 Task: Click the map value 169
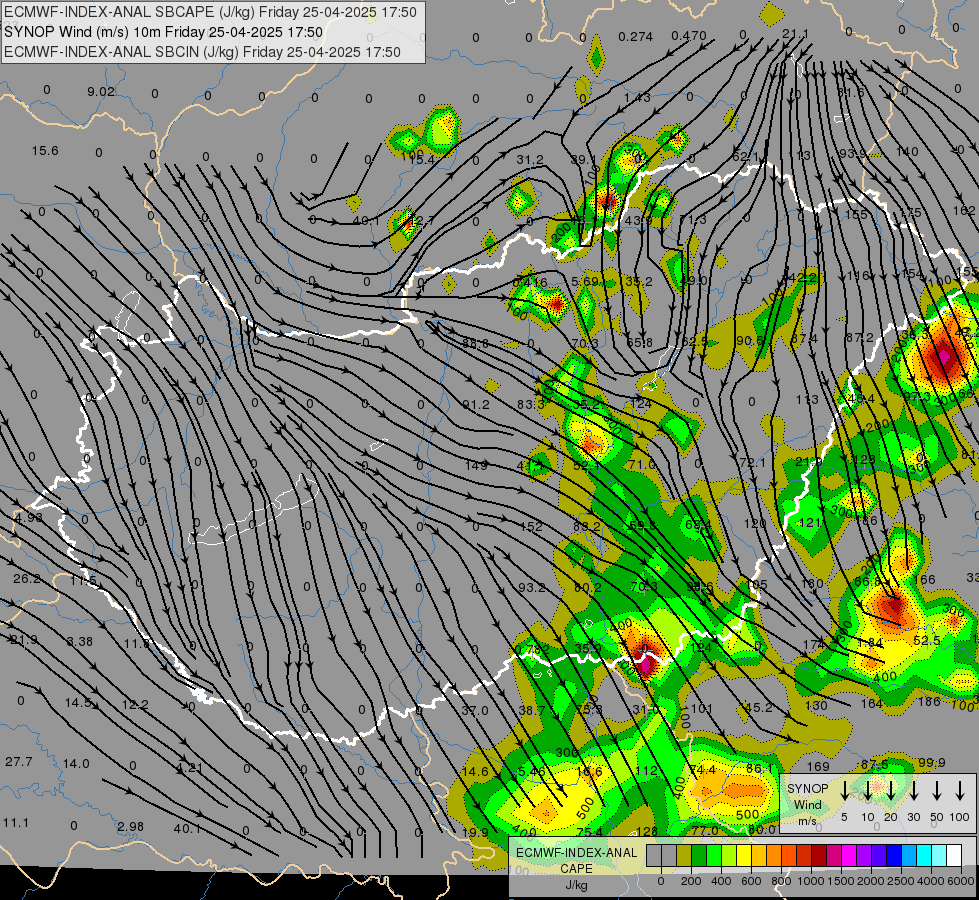[x=818, y=766]
